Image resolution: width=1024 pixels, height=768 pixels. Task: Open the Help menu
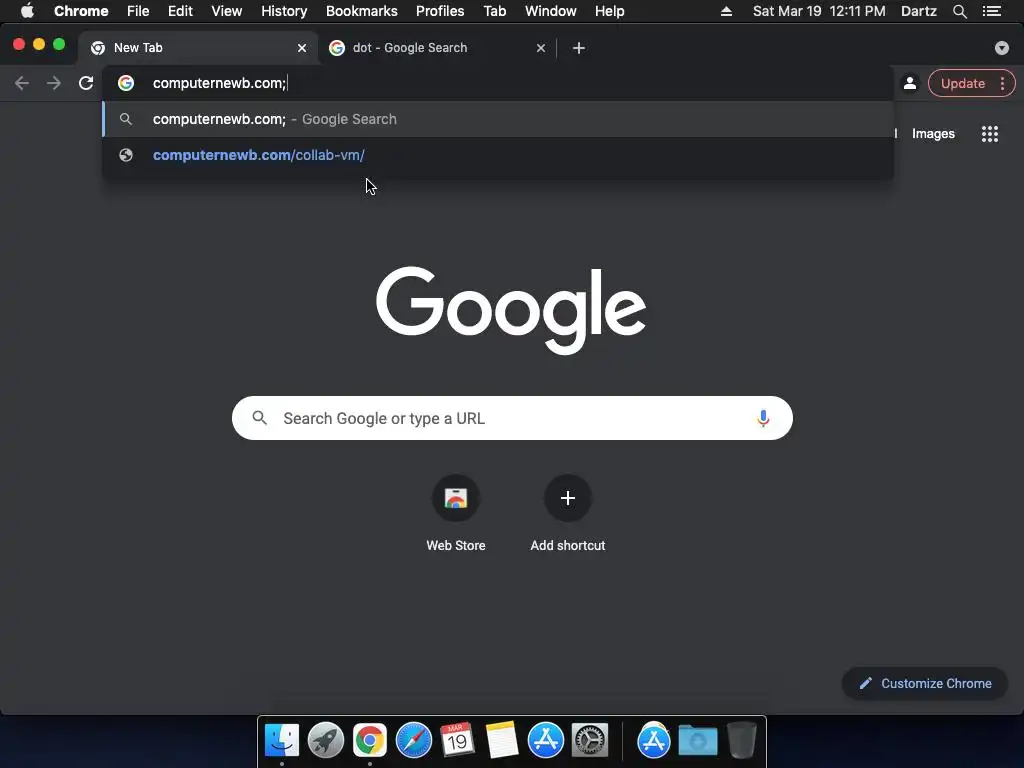pos(609,11)
